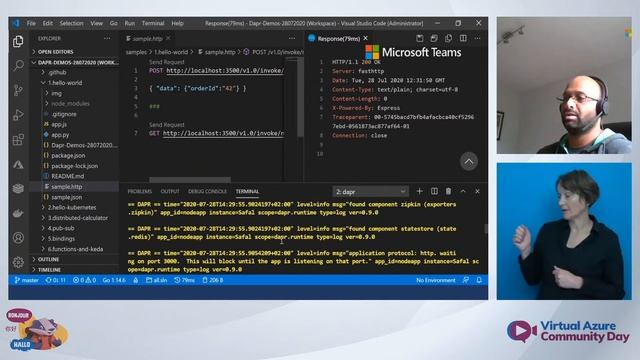Screen dimensions: 640x360
Task: Switch to the Debug Console tab
Action: [207, 191]
